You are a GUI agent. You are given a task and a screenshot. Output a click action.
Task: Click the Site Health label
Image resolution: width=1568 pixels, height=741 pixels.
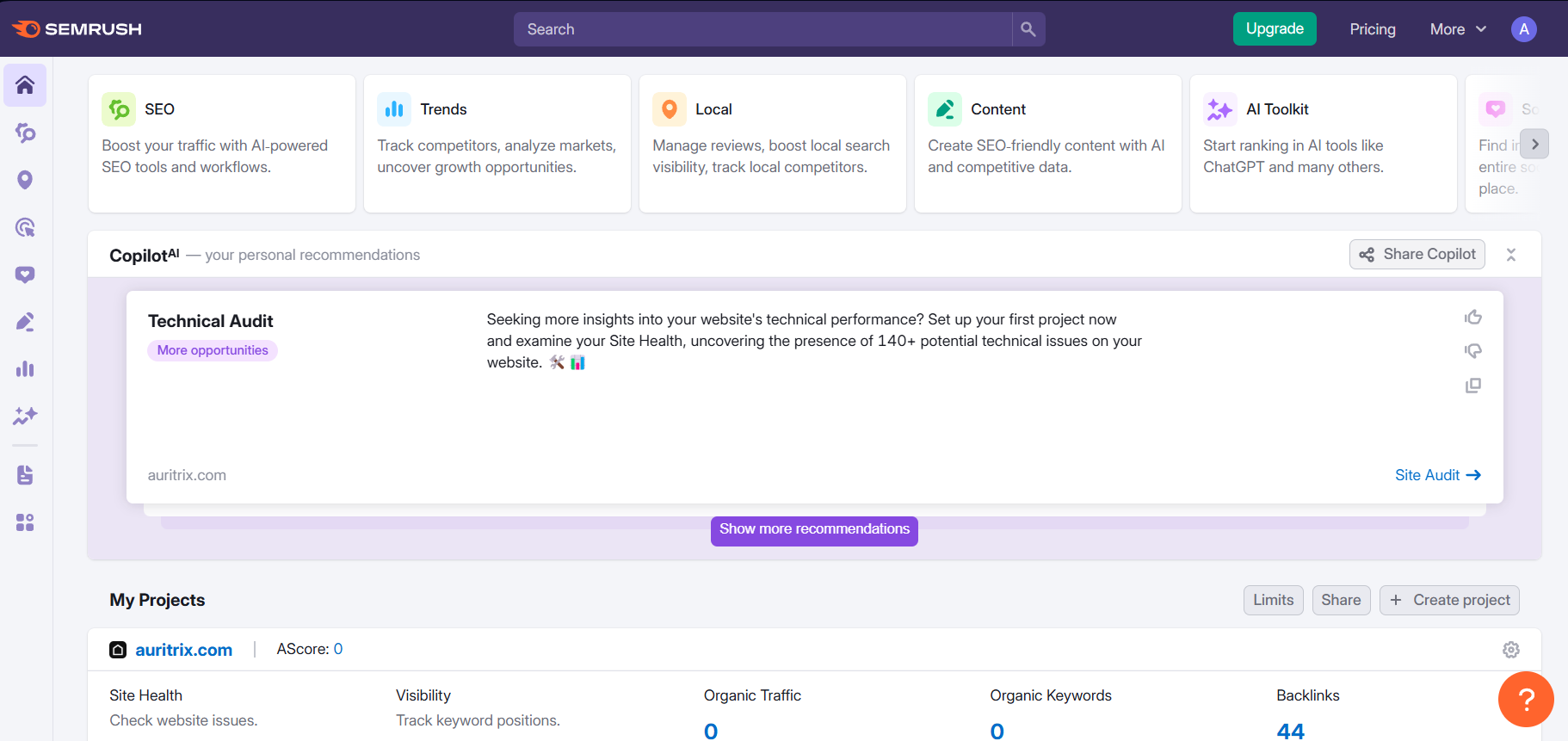(x=145, y=695)
